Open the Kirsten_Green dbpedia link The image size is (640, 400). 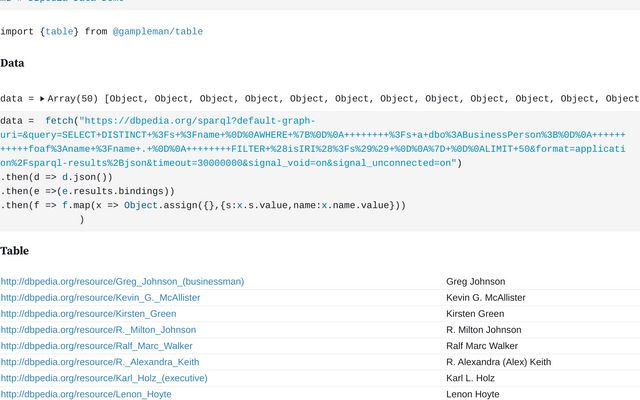coord(89,314)
